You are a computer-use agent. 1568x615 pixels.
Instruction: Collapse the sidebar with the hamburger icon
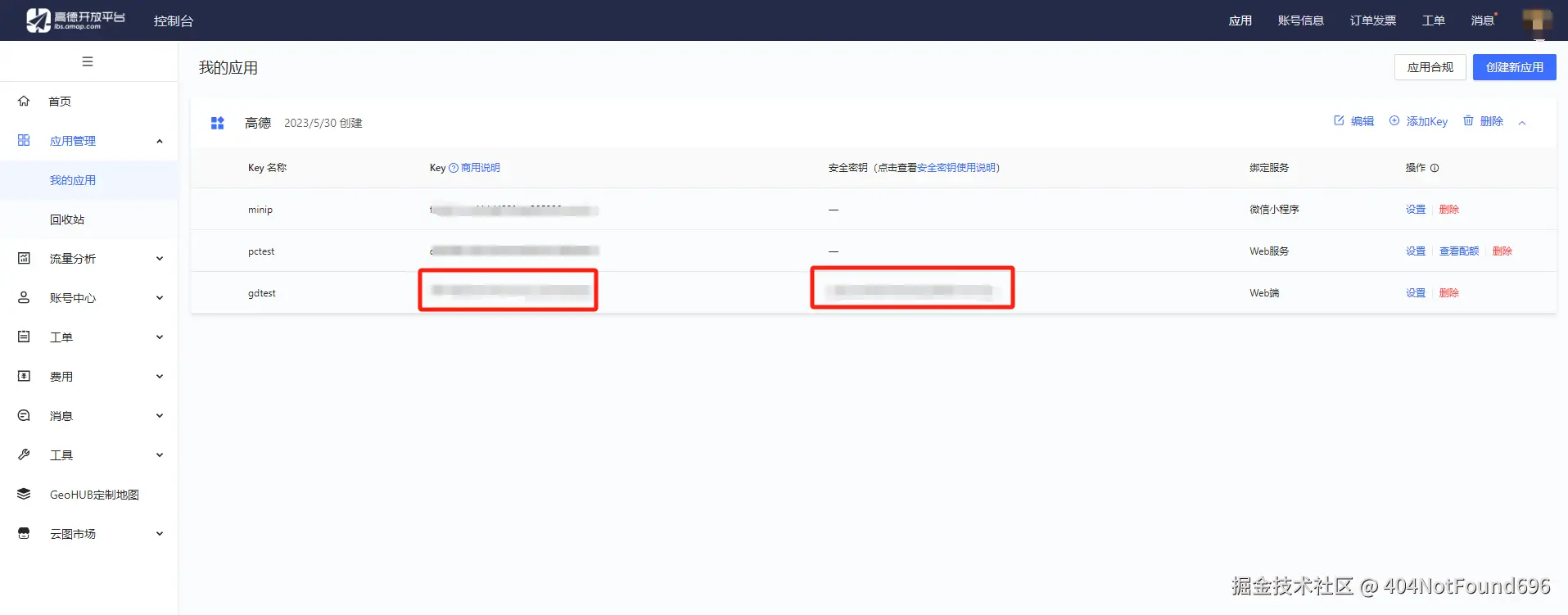(88, 61)
